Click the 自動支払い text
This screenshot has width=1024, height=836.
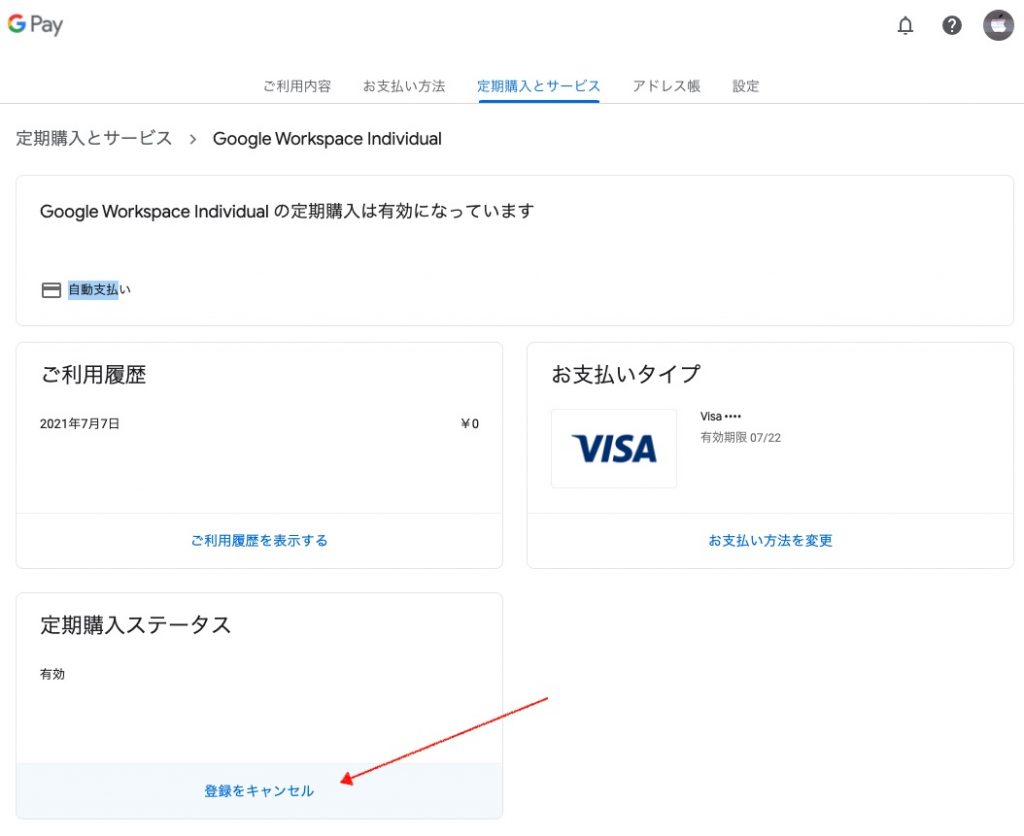[x=99, y=289]
